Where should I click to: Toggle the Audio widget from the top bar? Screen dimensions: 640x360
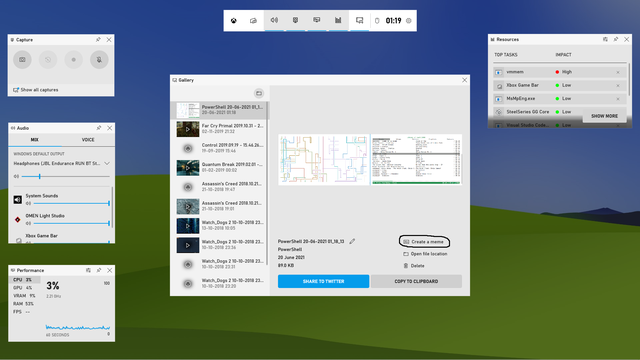pyautogui.click(x=274, y=20)
